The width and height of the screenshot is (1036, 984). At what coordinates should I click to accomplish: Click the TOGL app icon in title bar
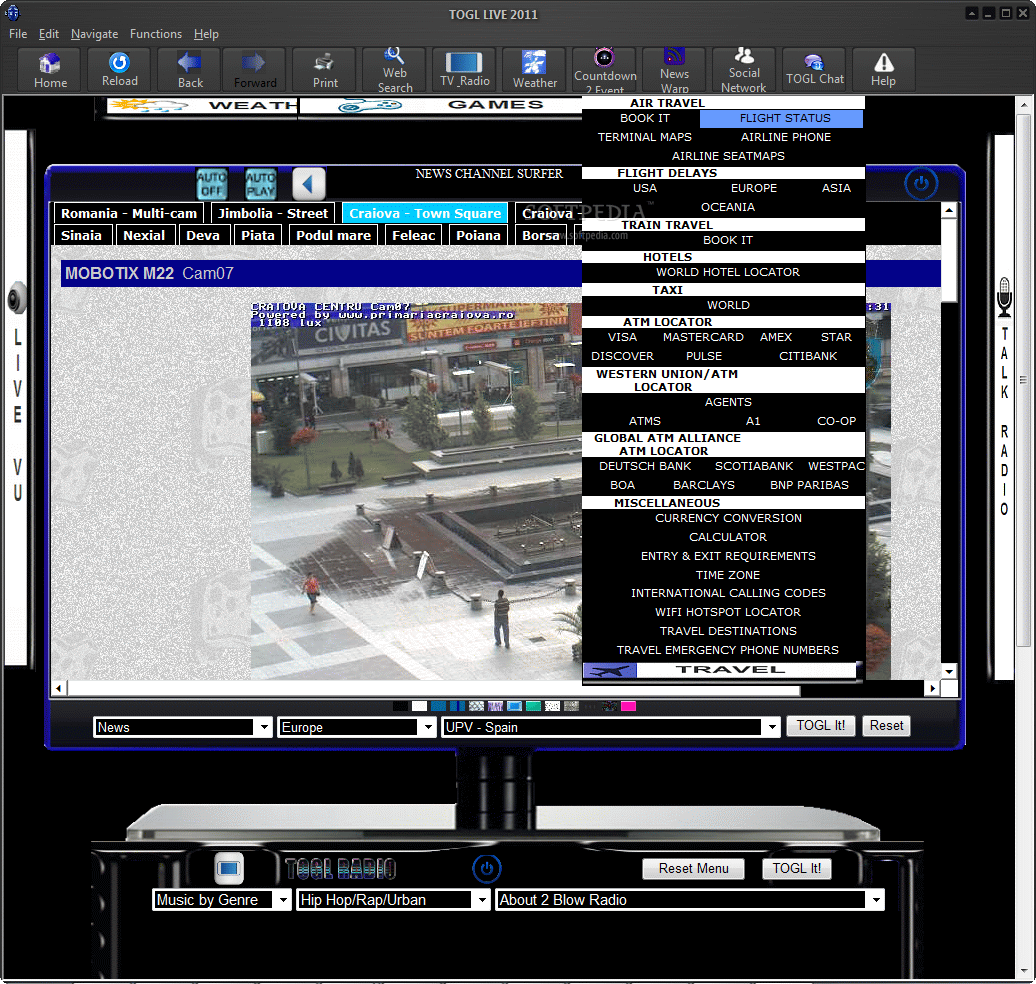click(x=12, y=12)
